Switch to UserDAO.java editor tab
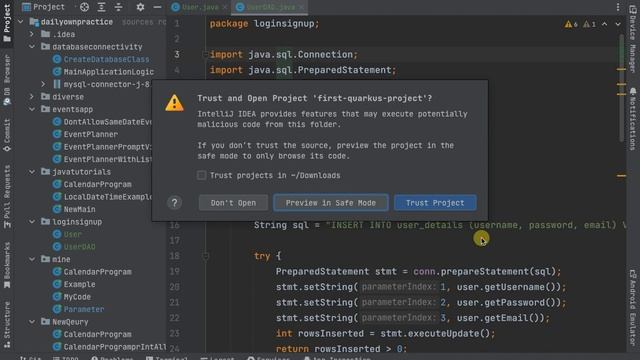The image size is (640, 360). [270, 7]
